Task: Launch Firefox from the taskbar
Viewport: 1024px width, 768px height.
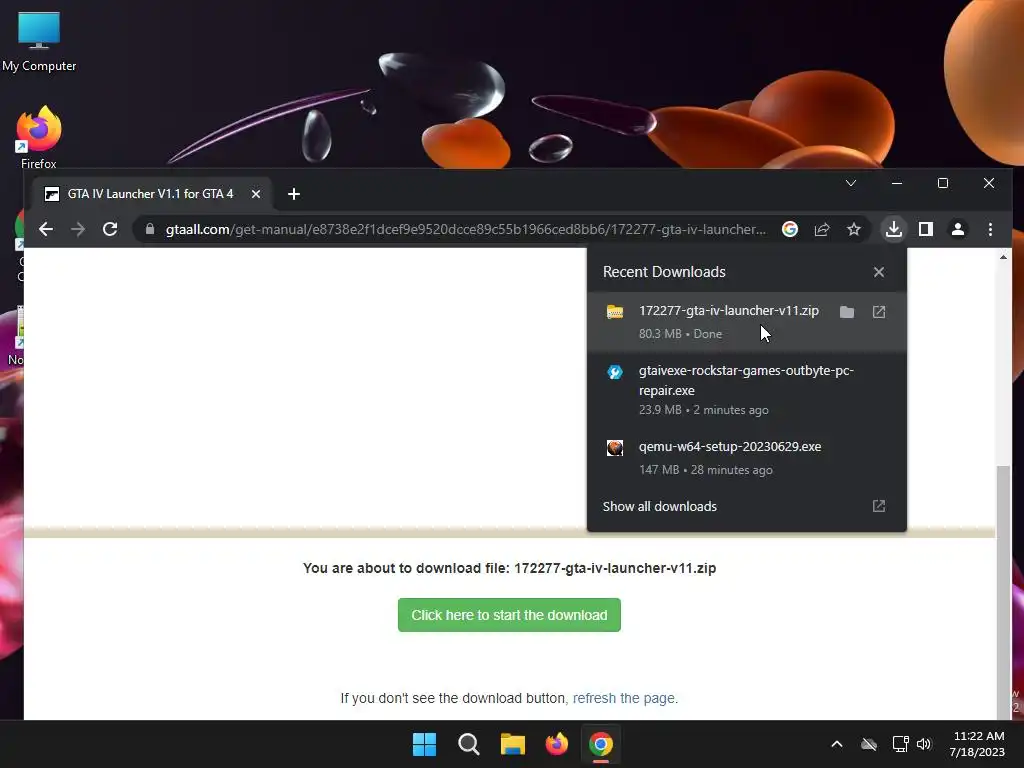Action: [x=556, y=744]
